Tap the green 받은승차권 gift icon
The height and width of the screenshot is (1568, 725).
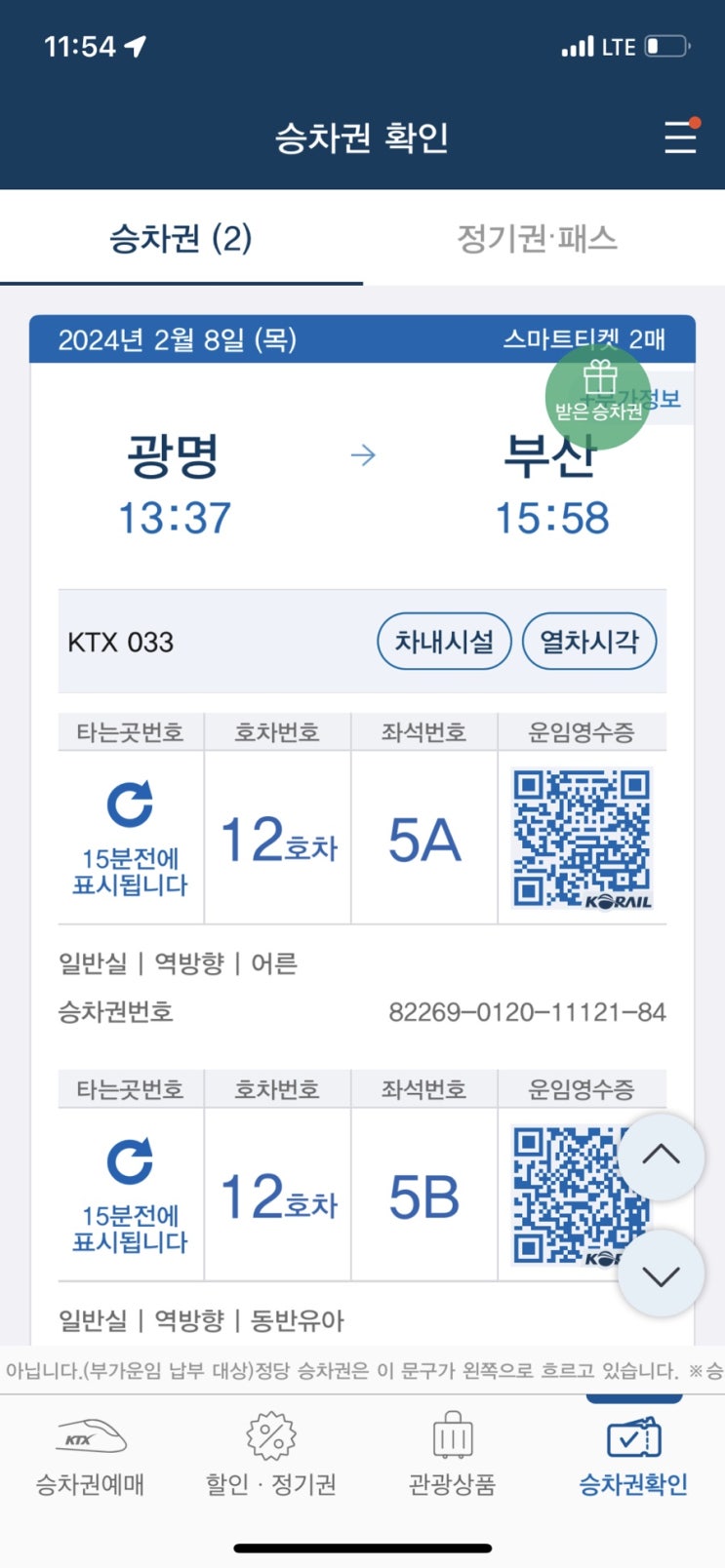[597, 397]
